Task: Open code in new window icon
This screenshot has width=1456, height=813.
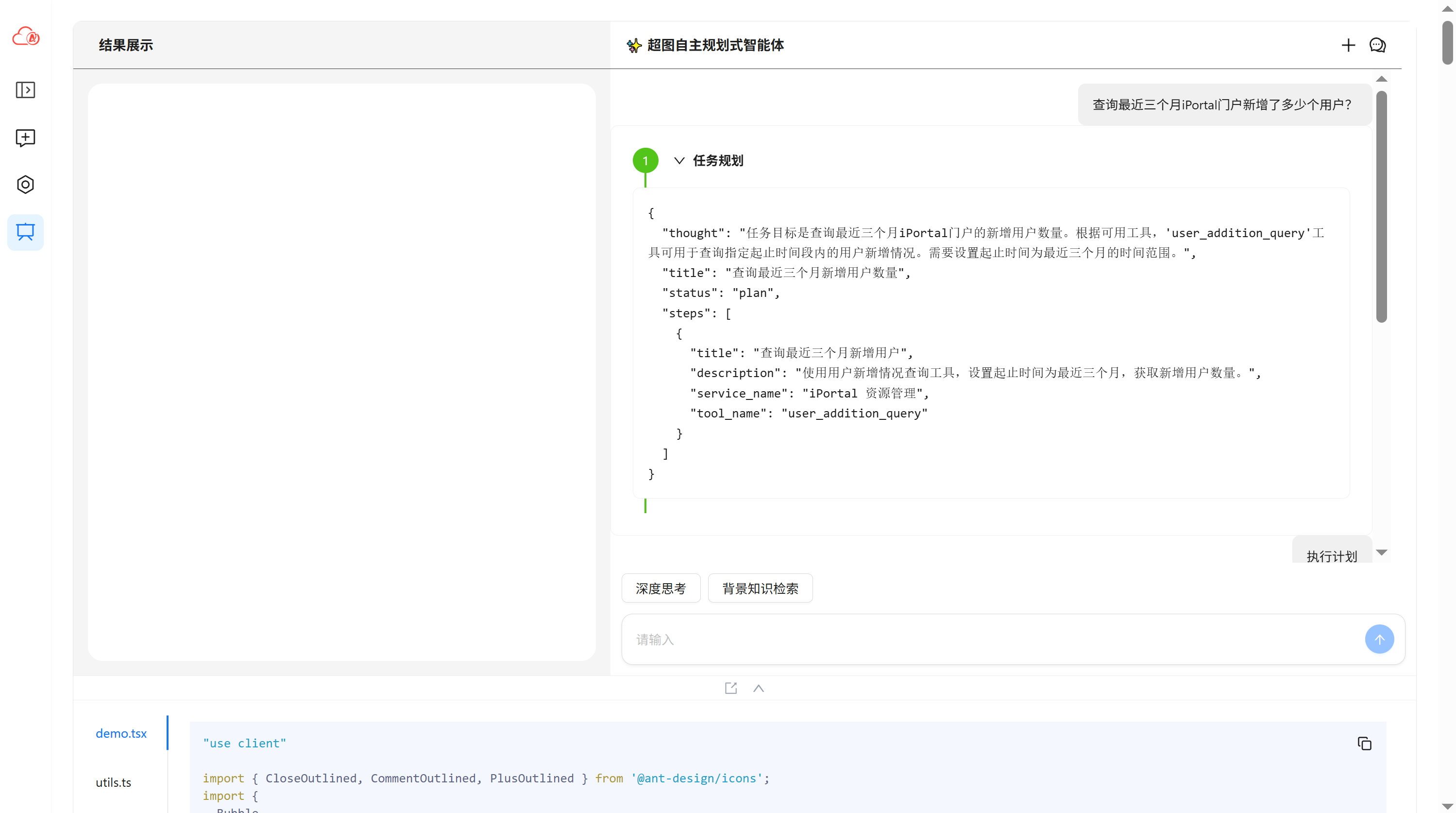Action: 731,688
